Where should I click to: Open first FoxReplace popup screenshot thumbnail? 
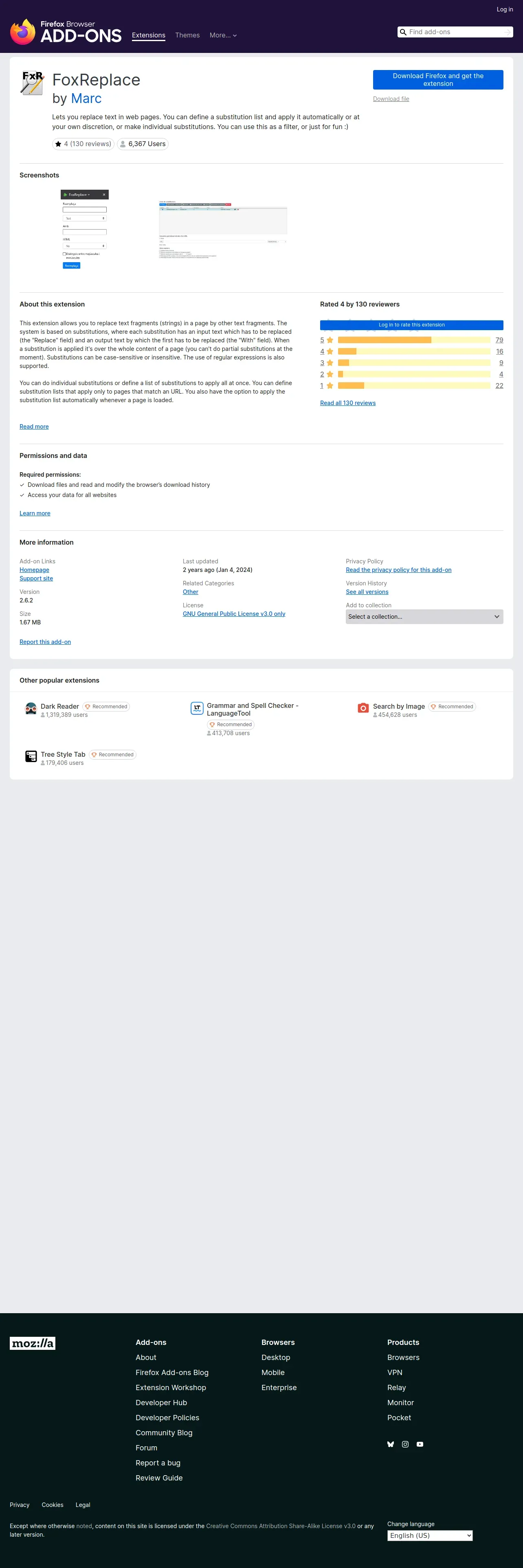[85, 230]
